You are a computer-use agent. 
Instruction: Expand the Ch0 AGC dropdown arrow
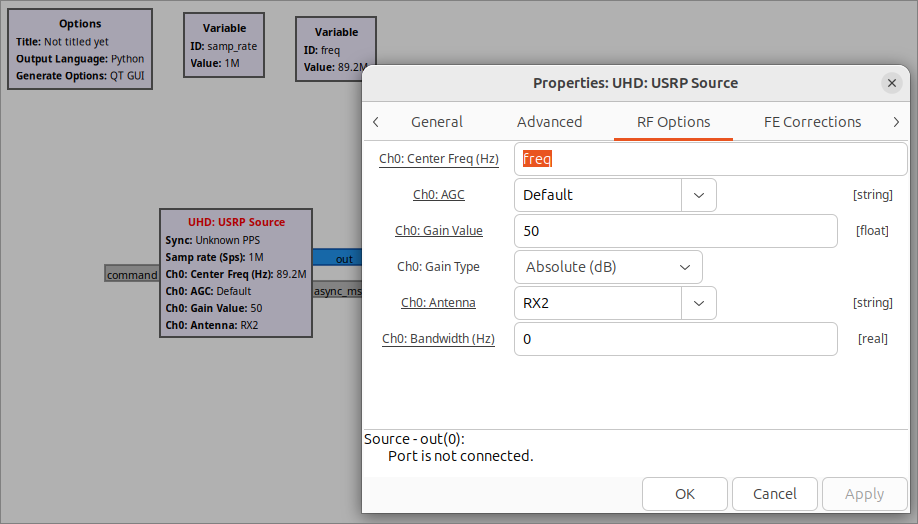point(698,195)
